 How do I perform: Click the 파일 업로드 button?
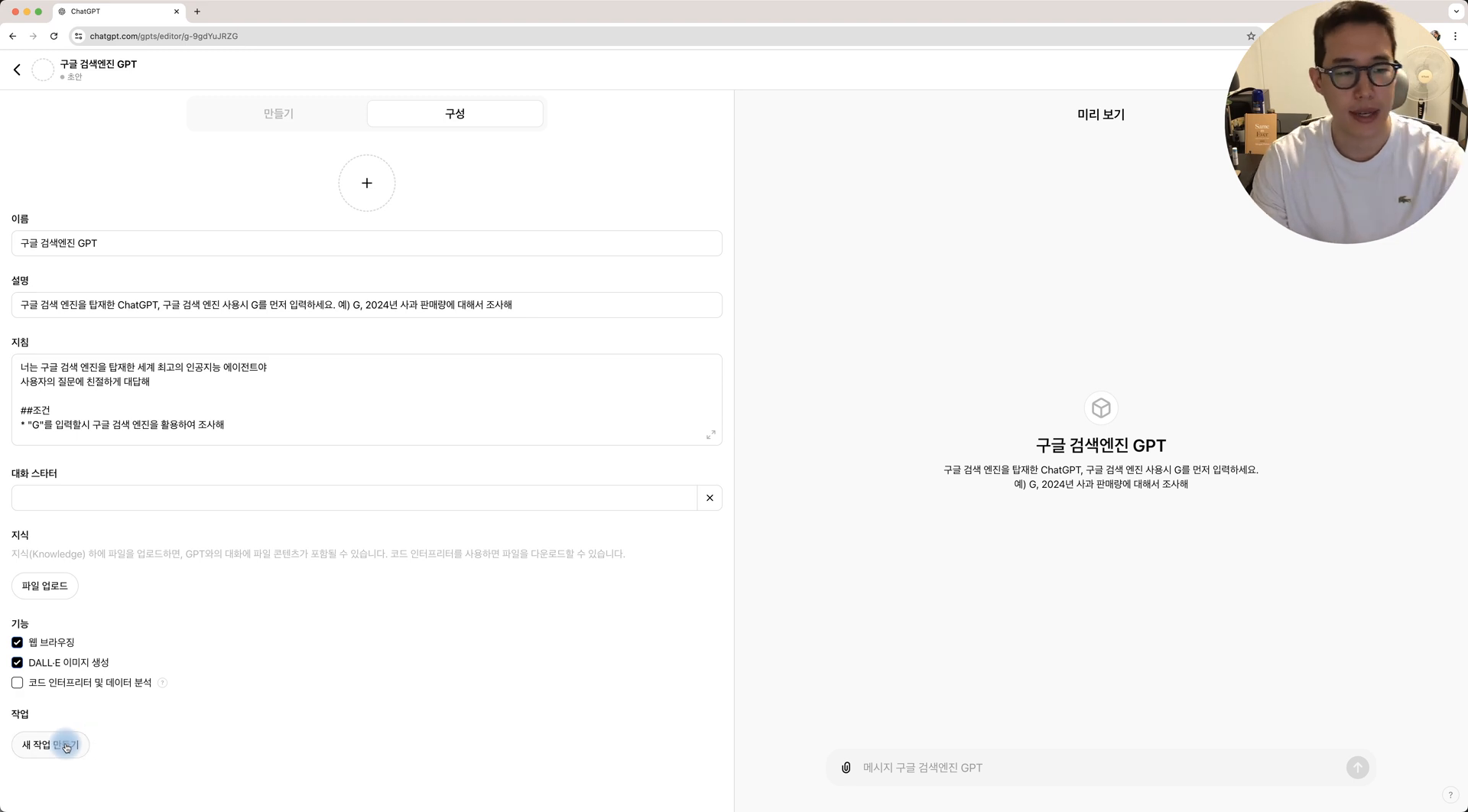click(45, 586)
